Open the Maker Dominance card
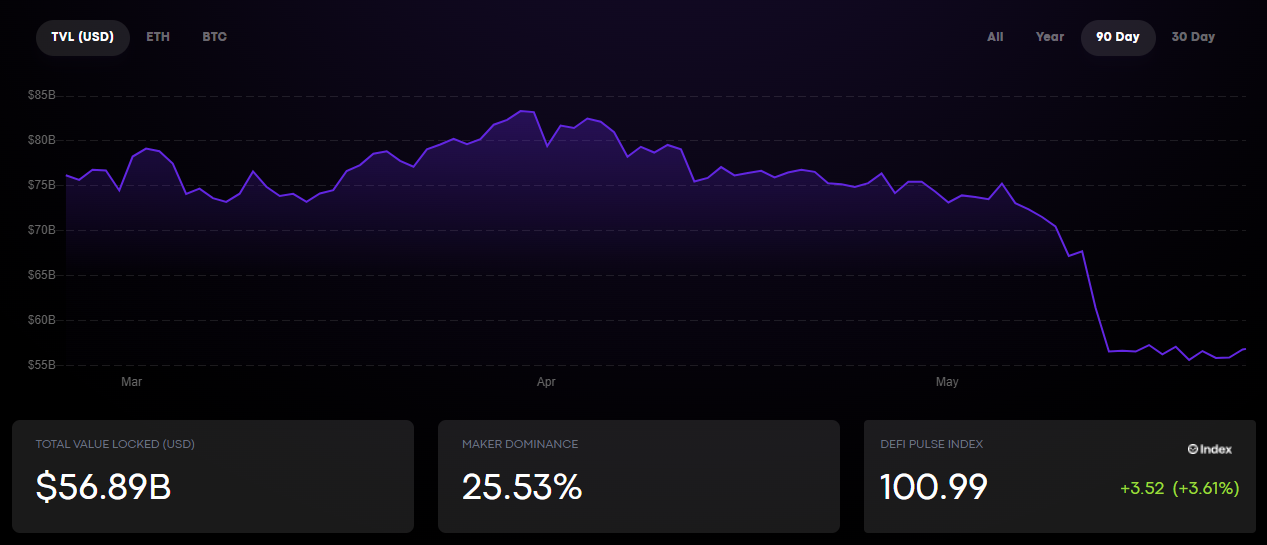1267x545 pixels. (639, 476)
